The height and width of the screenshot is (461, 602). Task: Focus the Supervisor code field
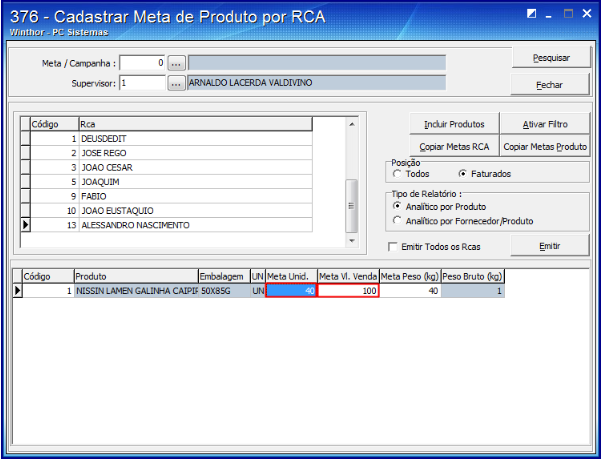click(x=142, y=83)
